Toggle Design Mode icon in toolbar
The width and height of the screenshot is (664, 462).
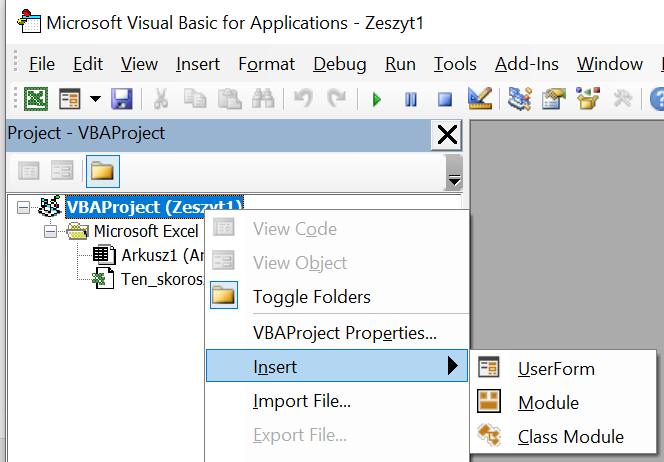point(480,99)
